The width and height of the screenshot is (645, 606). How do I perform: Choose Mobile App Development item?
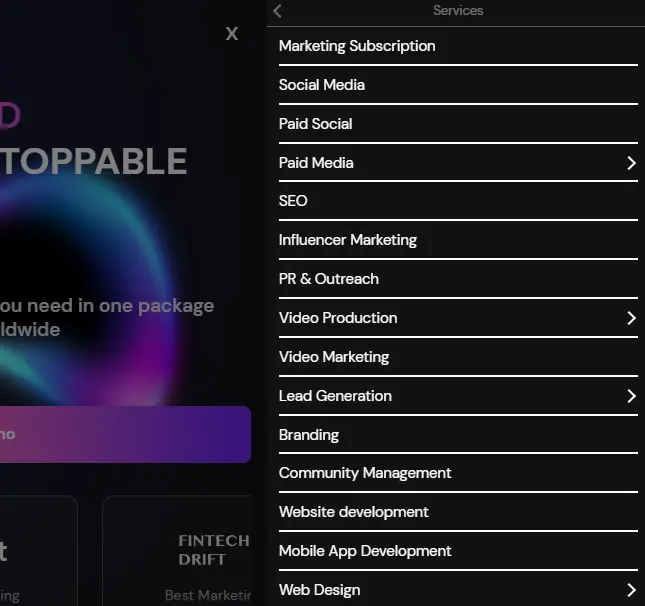(x=365, y=551)
